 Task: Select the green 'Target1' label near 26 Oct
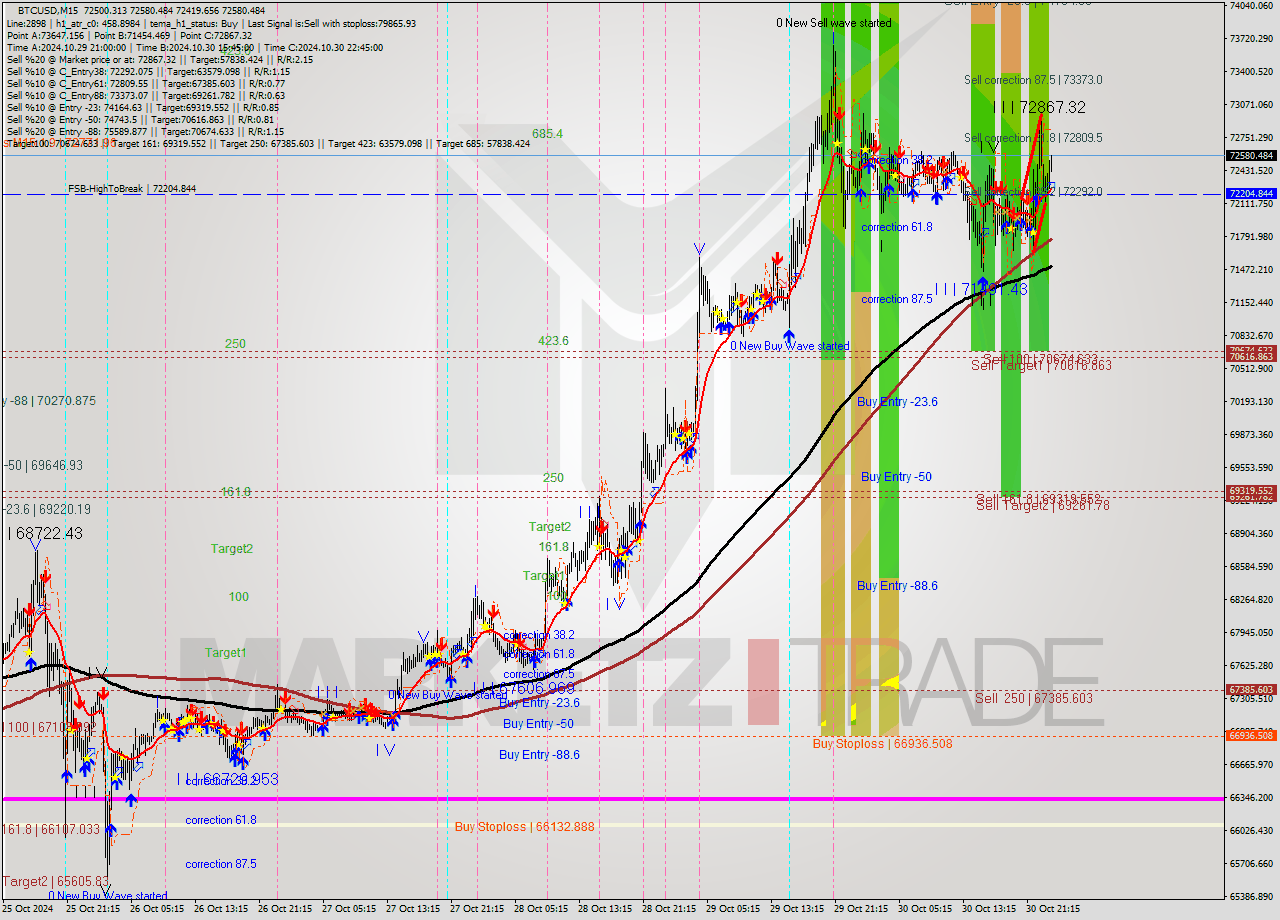tap(226, 653)
